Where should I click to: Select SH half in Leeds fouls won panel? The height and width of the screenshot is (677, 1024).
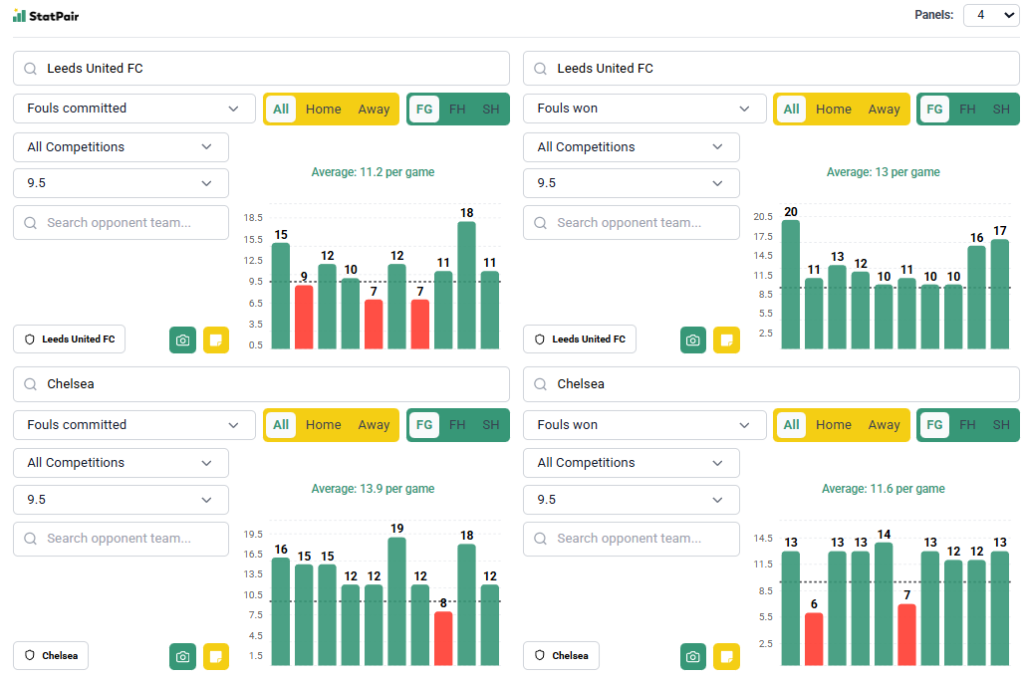1000,109
